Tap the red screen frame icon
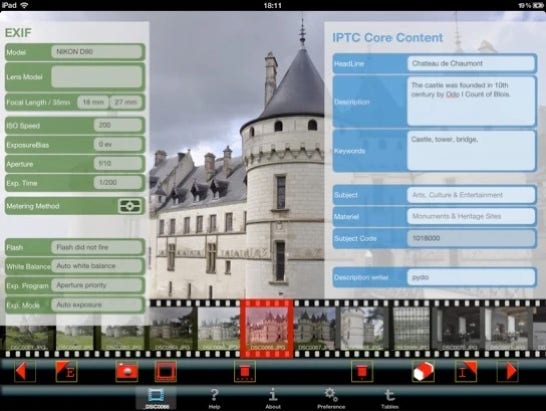This screenshot has height=411, width=546. click(x=165, y=371)
